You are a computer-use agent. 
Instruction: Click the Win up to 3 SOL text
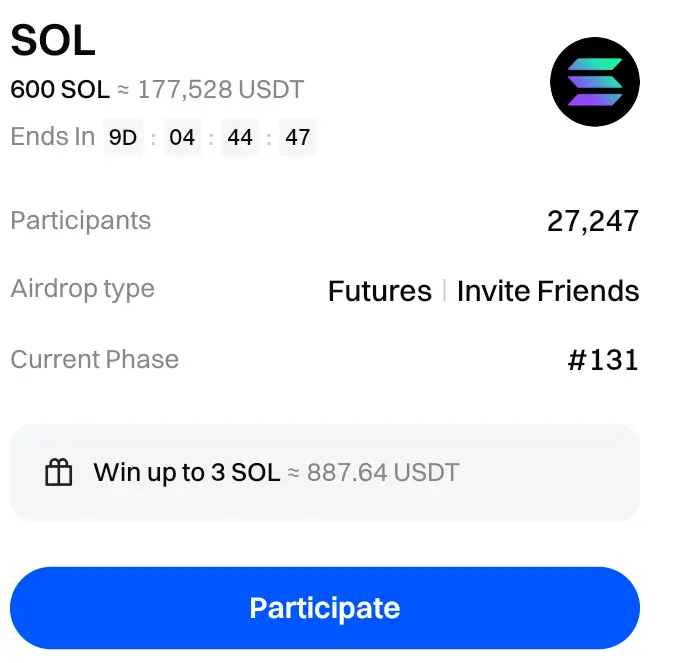[x=187, y=472]
